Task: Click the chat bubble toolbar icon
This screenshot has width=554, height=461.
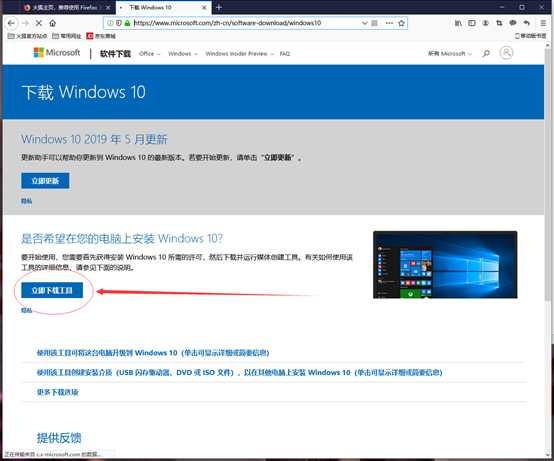Action: point(513,23)
